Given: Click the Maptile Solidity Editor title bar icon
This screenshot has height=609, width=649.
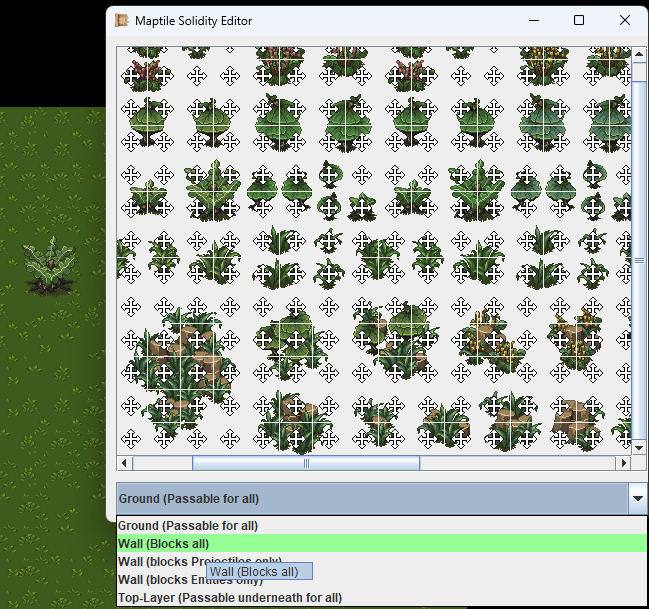Looking at the screenshot, I should tap(122, 20).
